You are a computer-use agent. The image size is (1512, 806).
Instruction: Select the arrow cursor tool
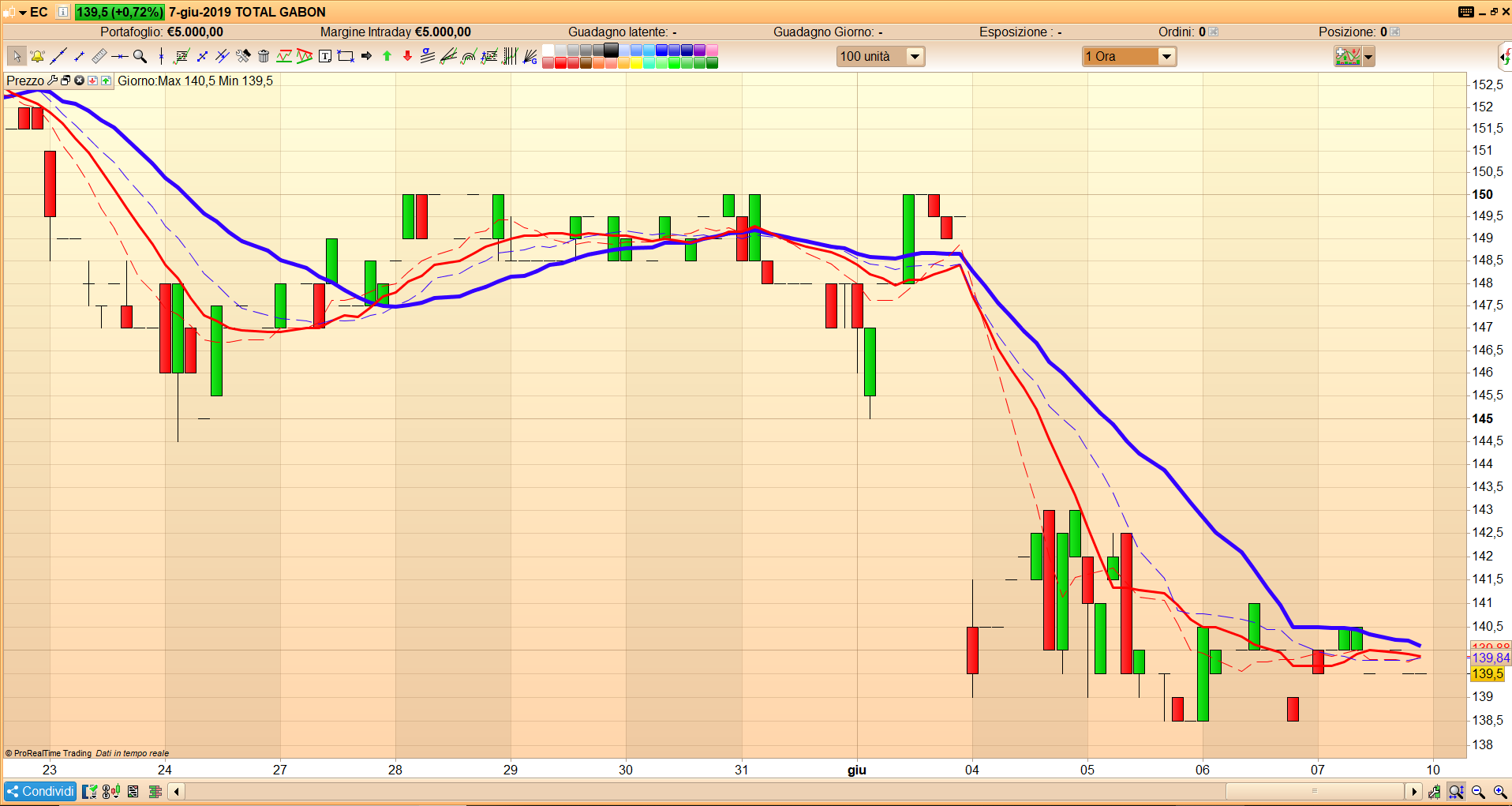[17, 56]
